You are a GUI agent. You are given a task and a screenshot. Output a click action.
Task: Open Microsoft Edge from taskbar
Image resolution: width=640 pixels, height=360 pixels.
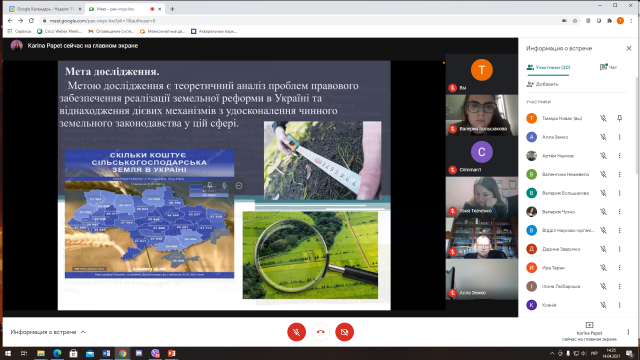point(57,353)
